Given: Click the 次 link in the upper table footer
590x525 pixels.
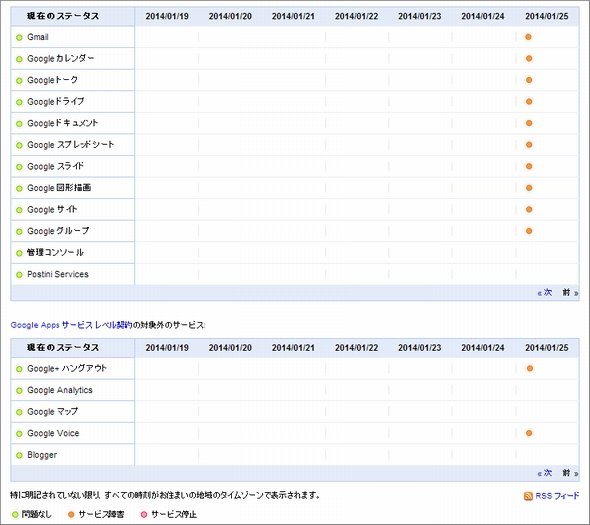Looking at the screenshot, I should [544, 292].
